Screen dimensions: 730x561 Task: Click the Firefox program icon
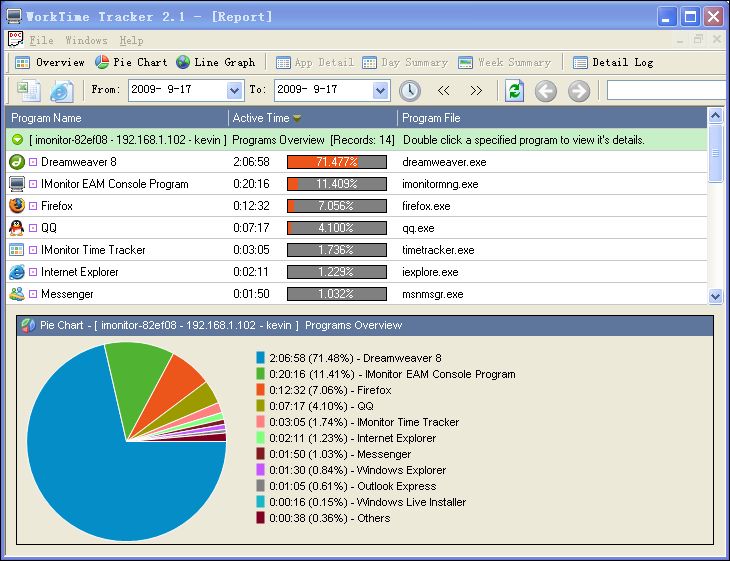pyautogui.click(x=17, y=206)
